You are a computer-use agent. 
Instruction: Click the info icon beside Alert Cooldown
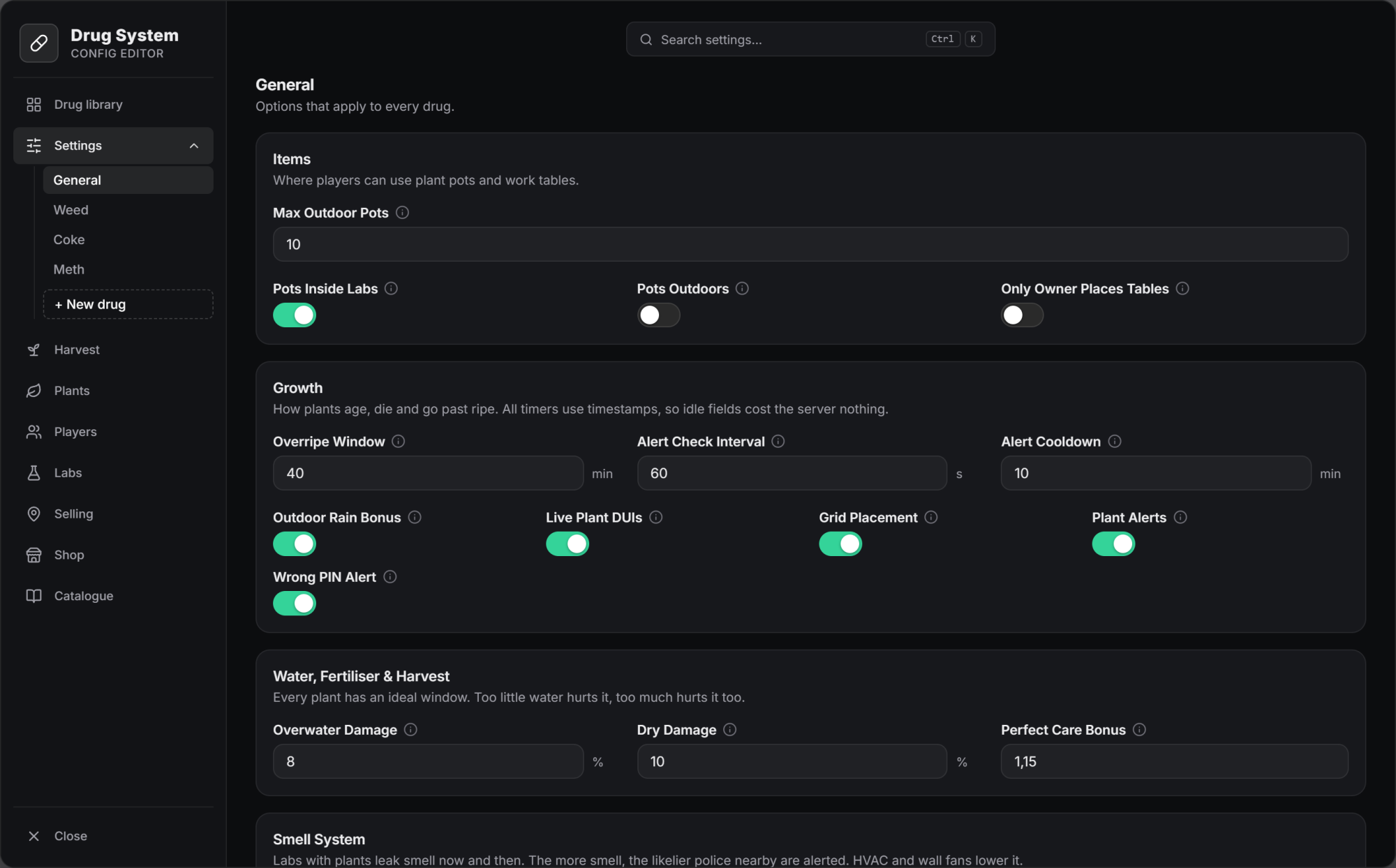point(1115,441)
